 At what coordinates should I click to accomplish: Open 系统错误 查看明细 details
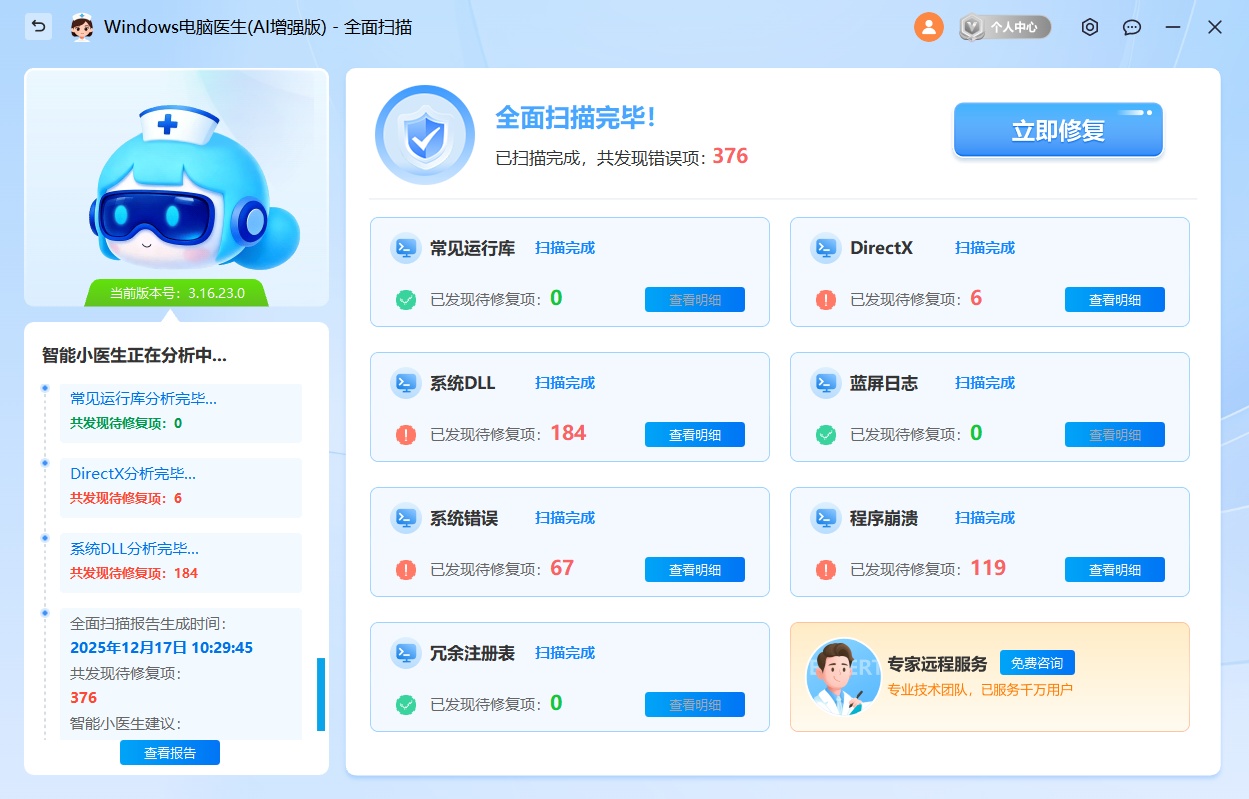[x=694, y=570]
